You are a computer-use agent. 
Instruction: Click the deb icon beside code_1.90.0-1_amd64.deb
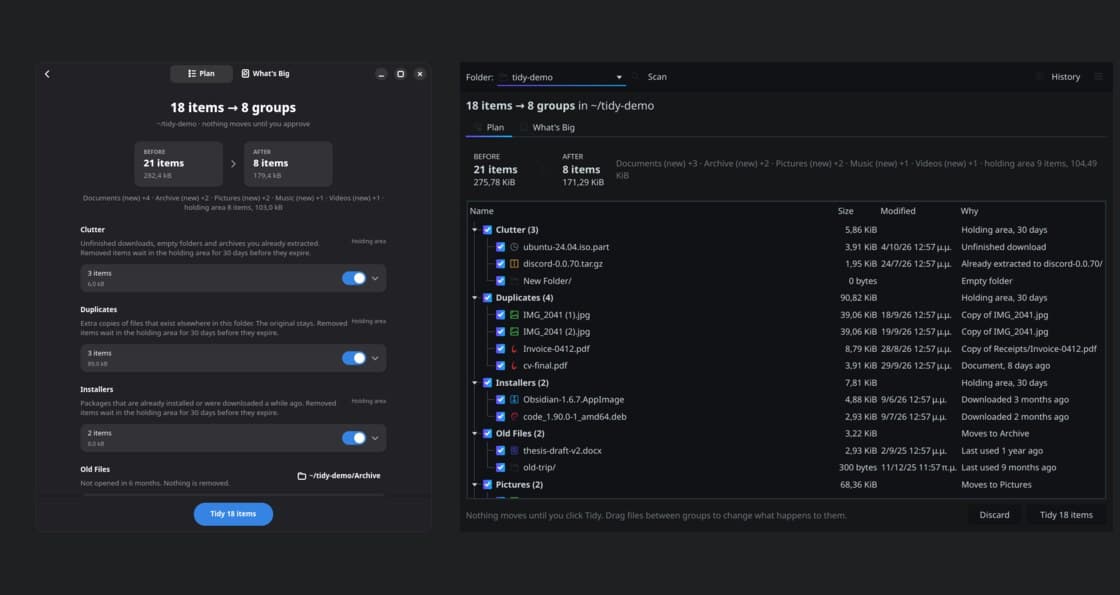click(514, 416)
